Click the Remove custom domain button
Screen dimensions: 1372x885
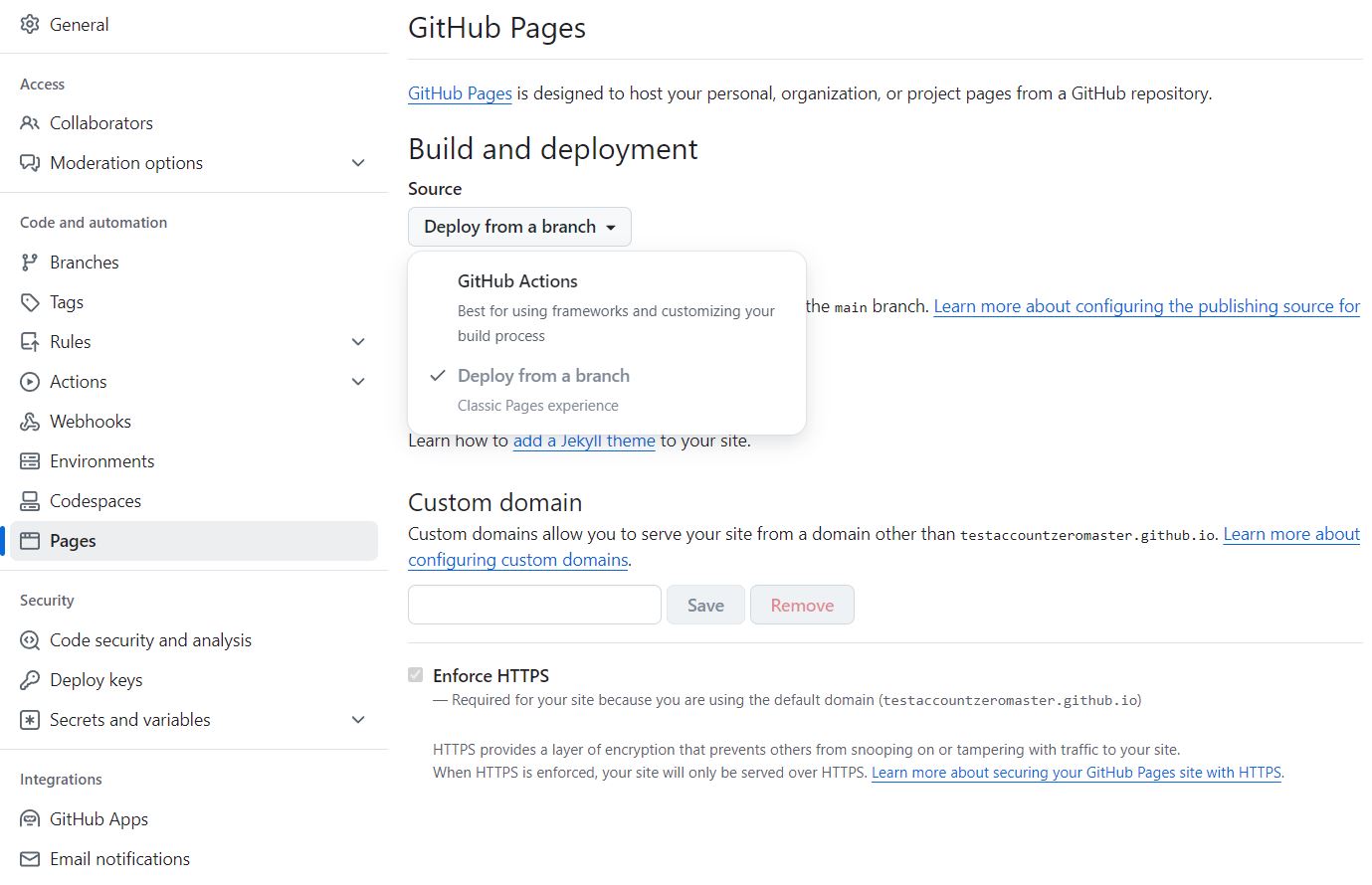click(802, 605)
